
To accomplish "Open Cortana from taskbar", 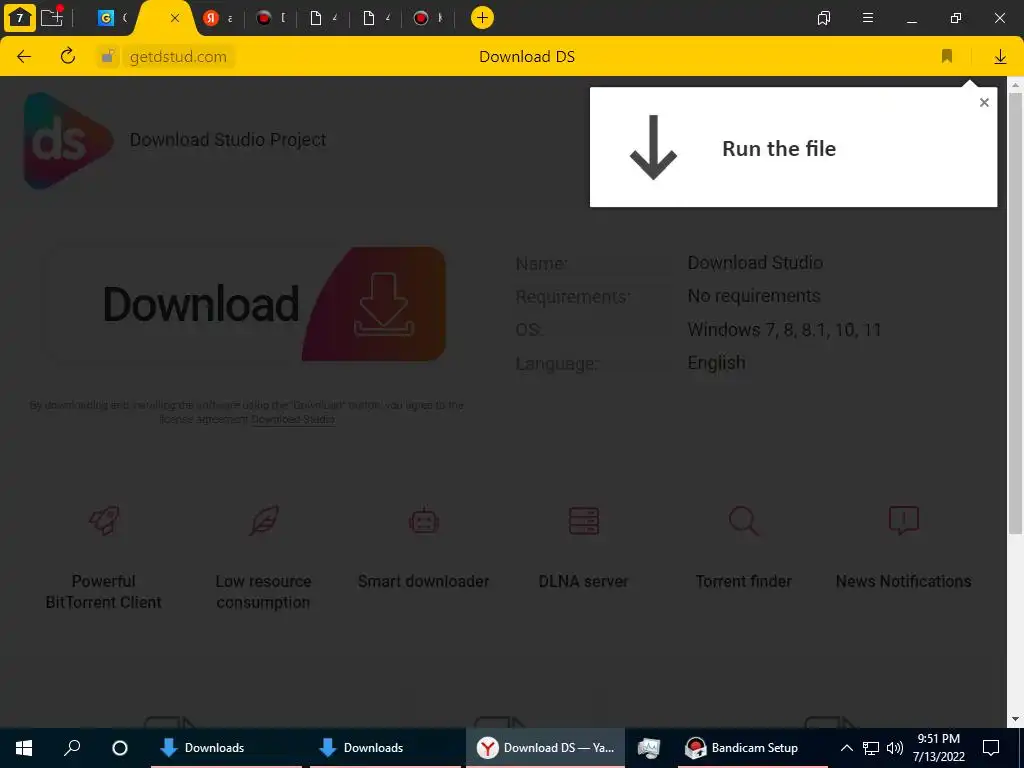I will point(120,748).
